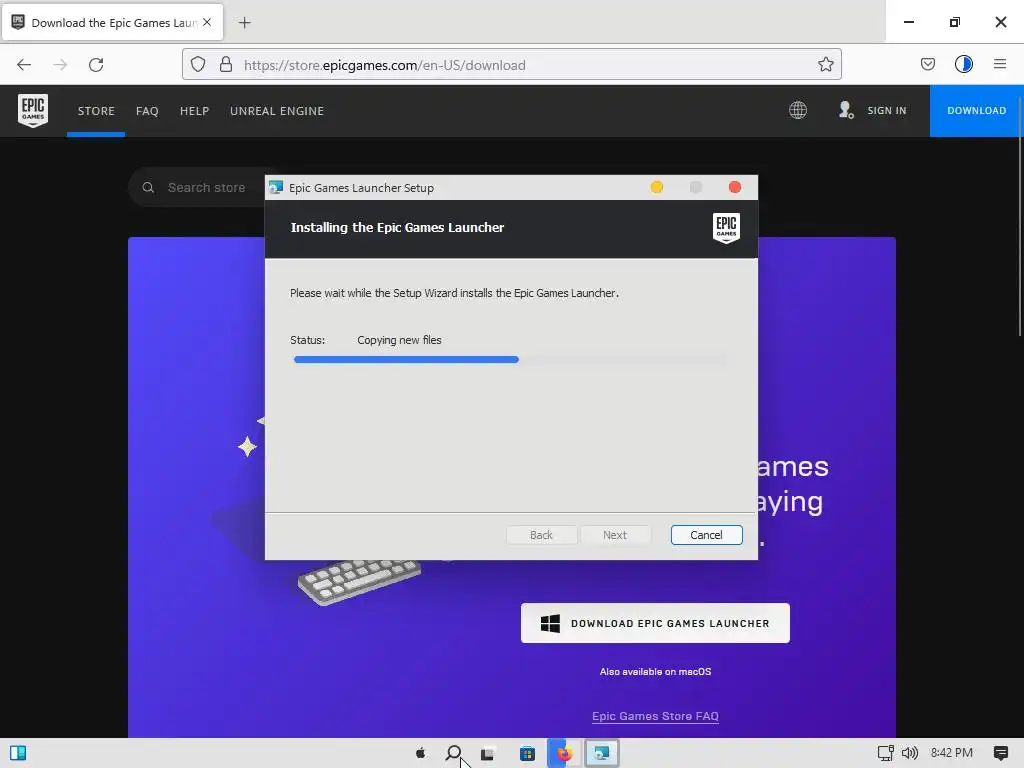Open the Epic Games Store FAQ link
Image resolution: width=1024 pixels, height=768 pixels.
(x=655, y=716)
